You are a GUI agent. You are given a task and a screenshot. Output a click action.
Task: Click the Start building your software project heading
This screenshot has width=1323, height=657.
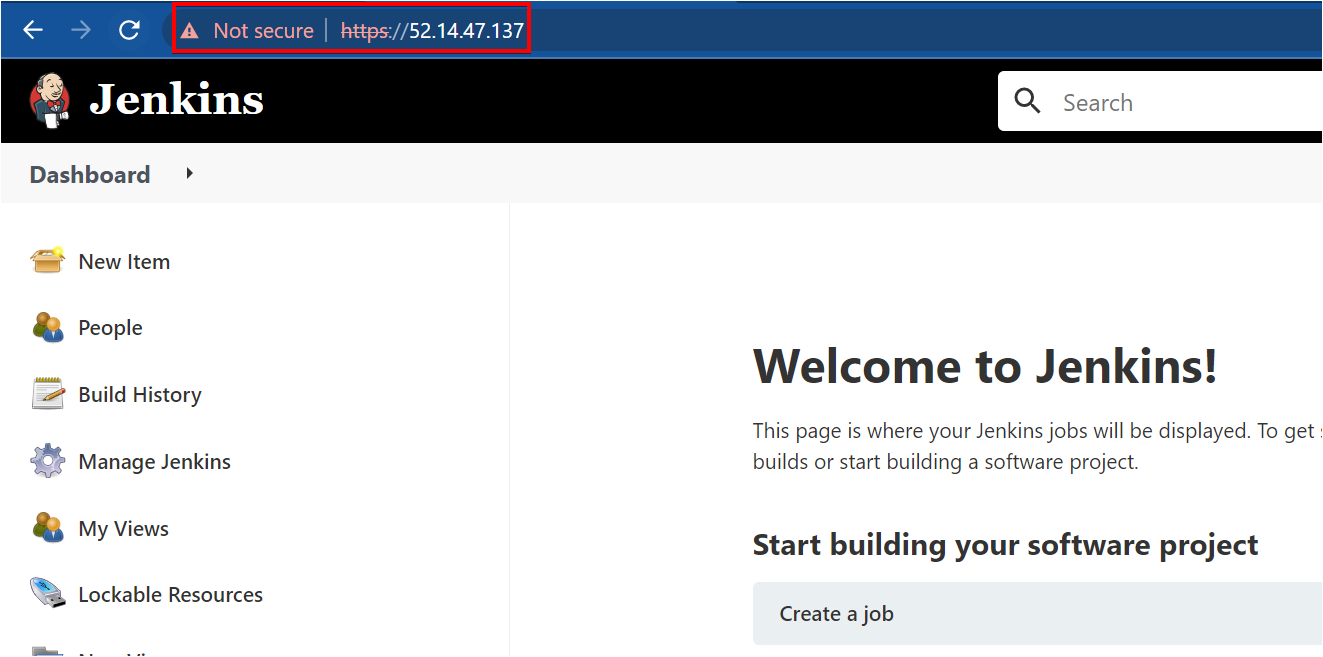1005,545
